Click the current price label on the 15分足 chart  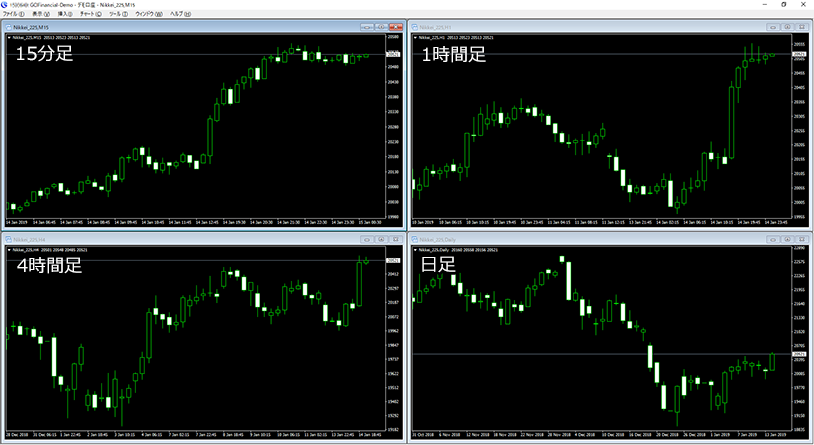[392, 53]
